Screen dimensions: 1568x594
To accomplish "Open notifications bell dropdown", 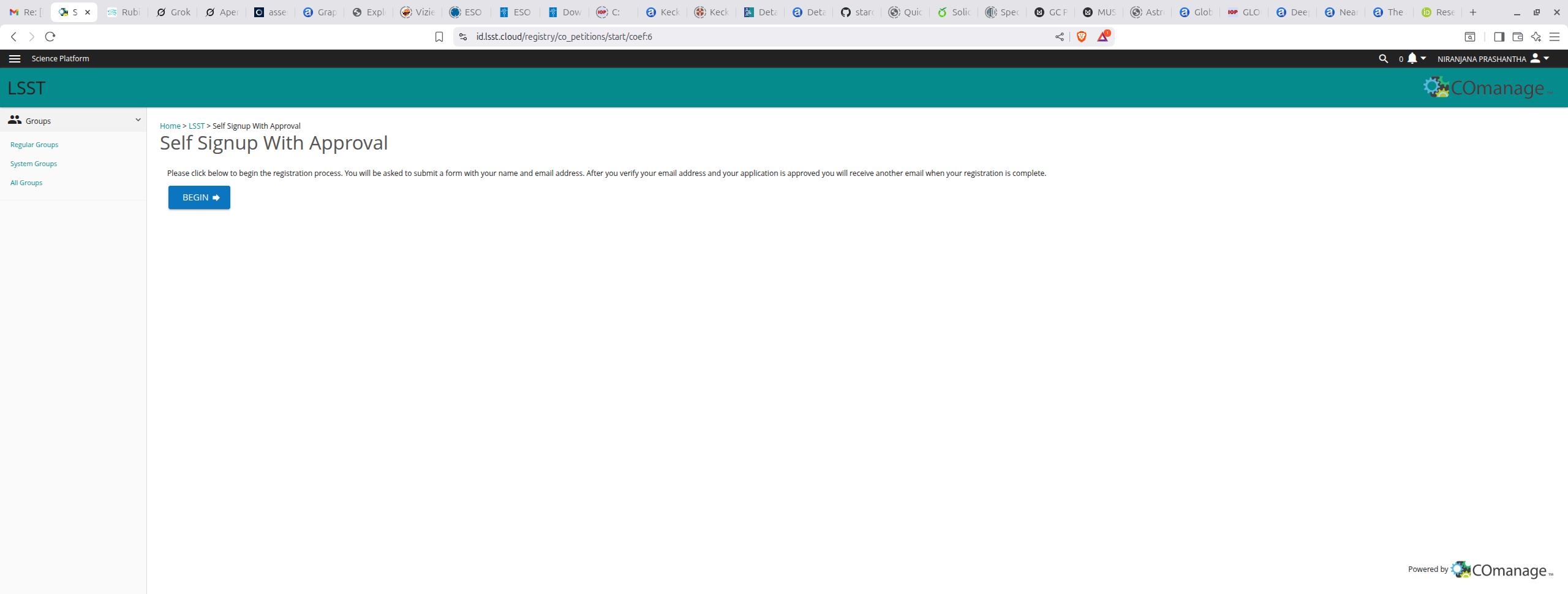I will click(x=1415, y=59).
